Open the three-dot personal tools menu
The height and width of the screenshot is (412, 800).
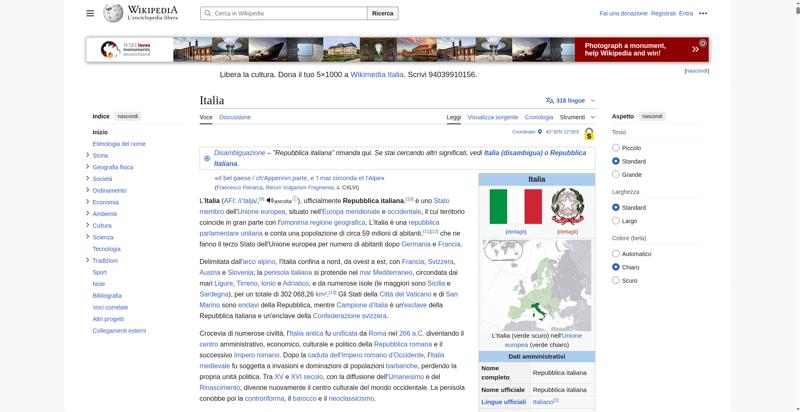[x=703, y=13]
